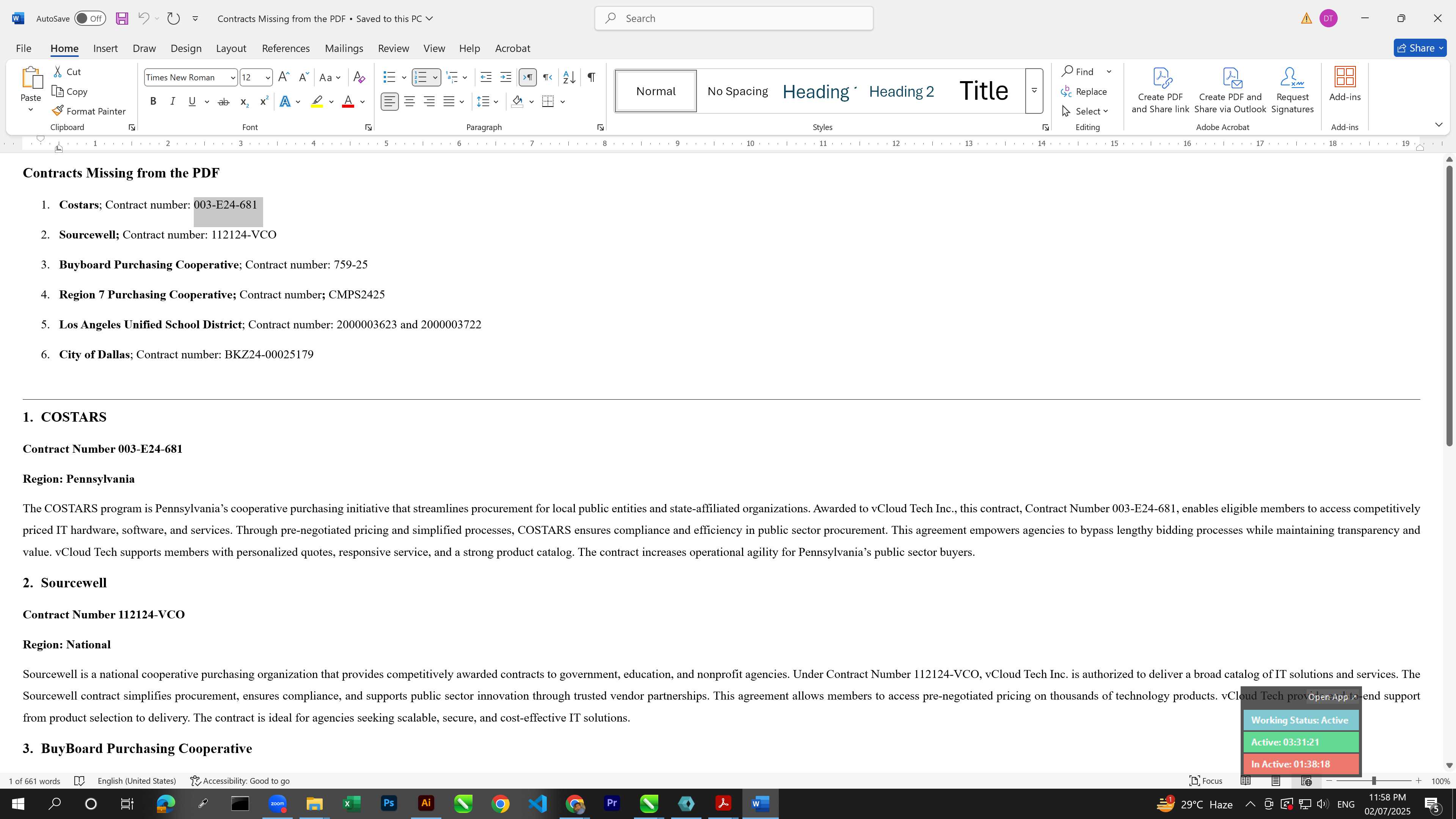Increase font size with A-up icon
Screen dimensions: 1456x819
284,77
